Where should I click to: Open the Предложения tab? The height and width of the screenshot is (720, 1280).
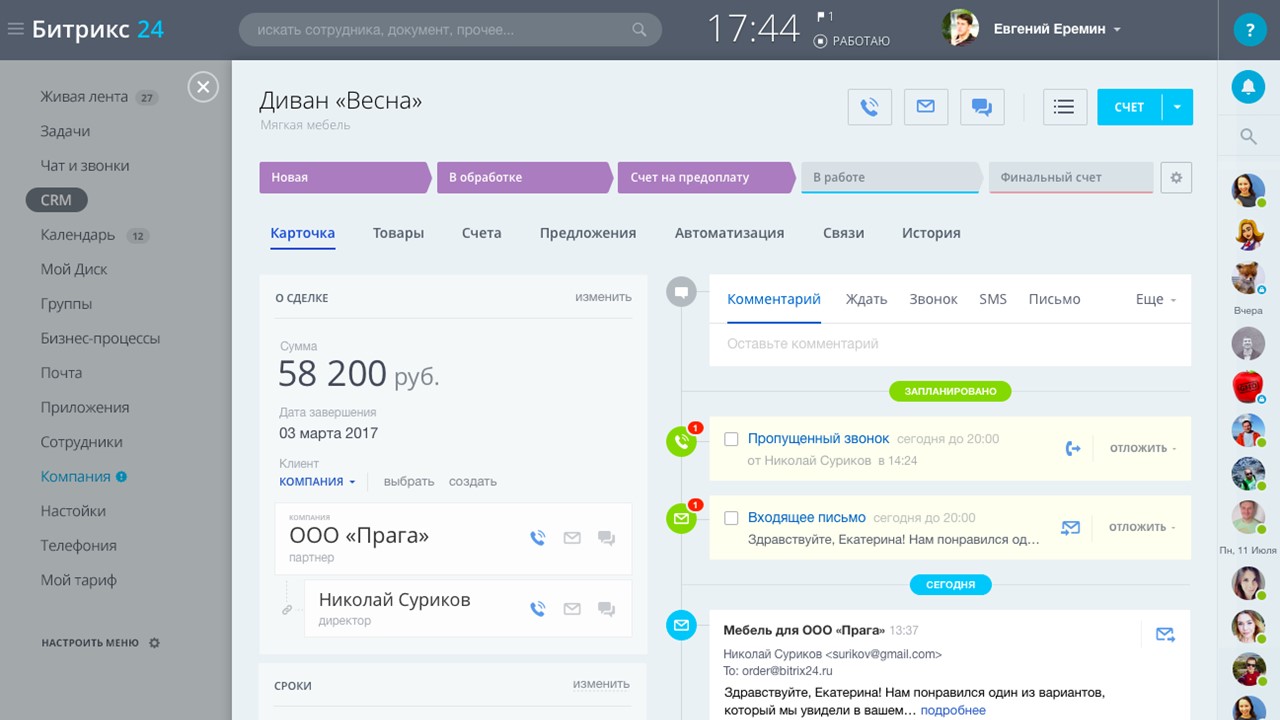coord(588,233)
